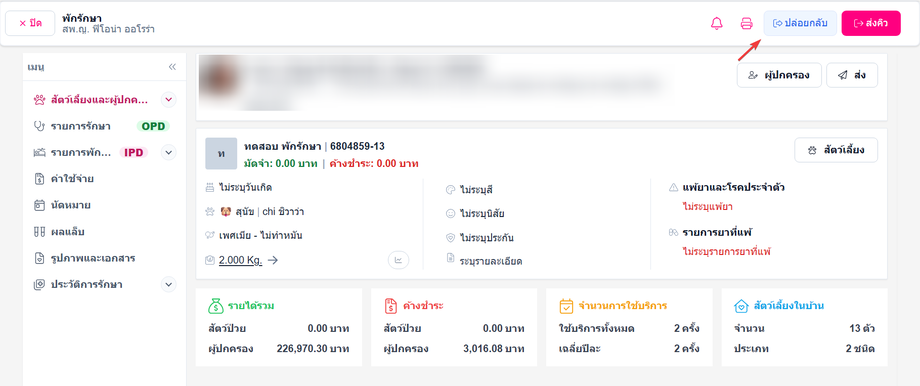Click the stethoscope icon for รายการรักษา
920x386 pixels.
tap(39, 126)
